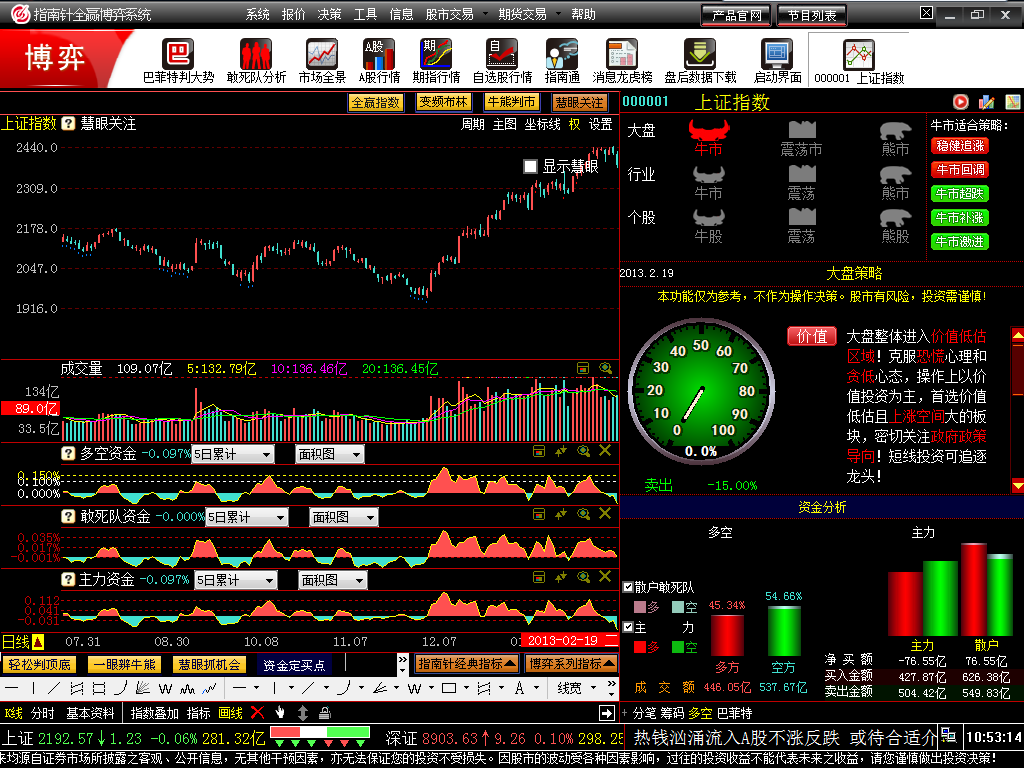
Task: Close the 多空资金 indicator panel
Action: (605, 451)
